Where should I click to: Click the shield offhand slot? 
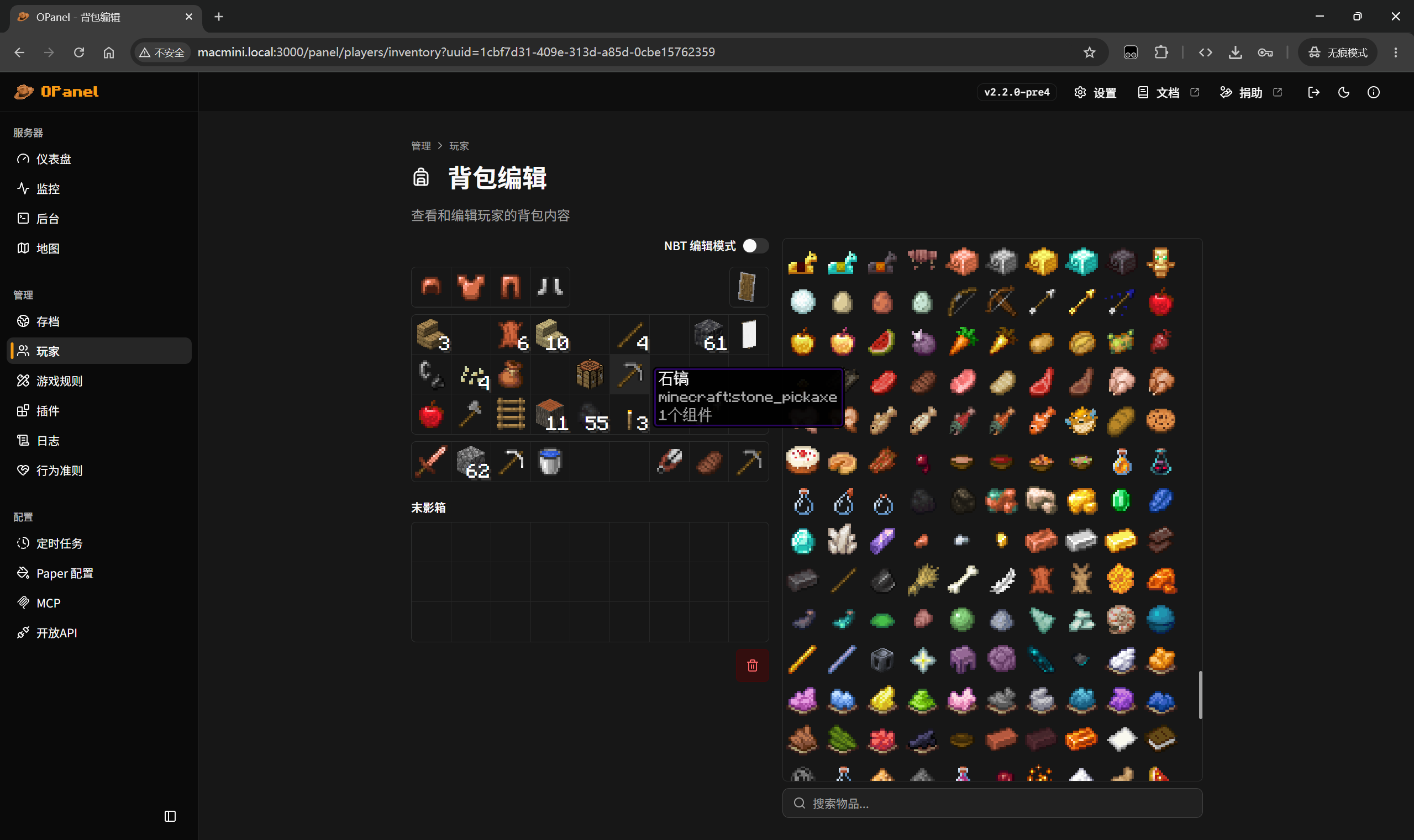pyautogui.click(x=749, y=287)
